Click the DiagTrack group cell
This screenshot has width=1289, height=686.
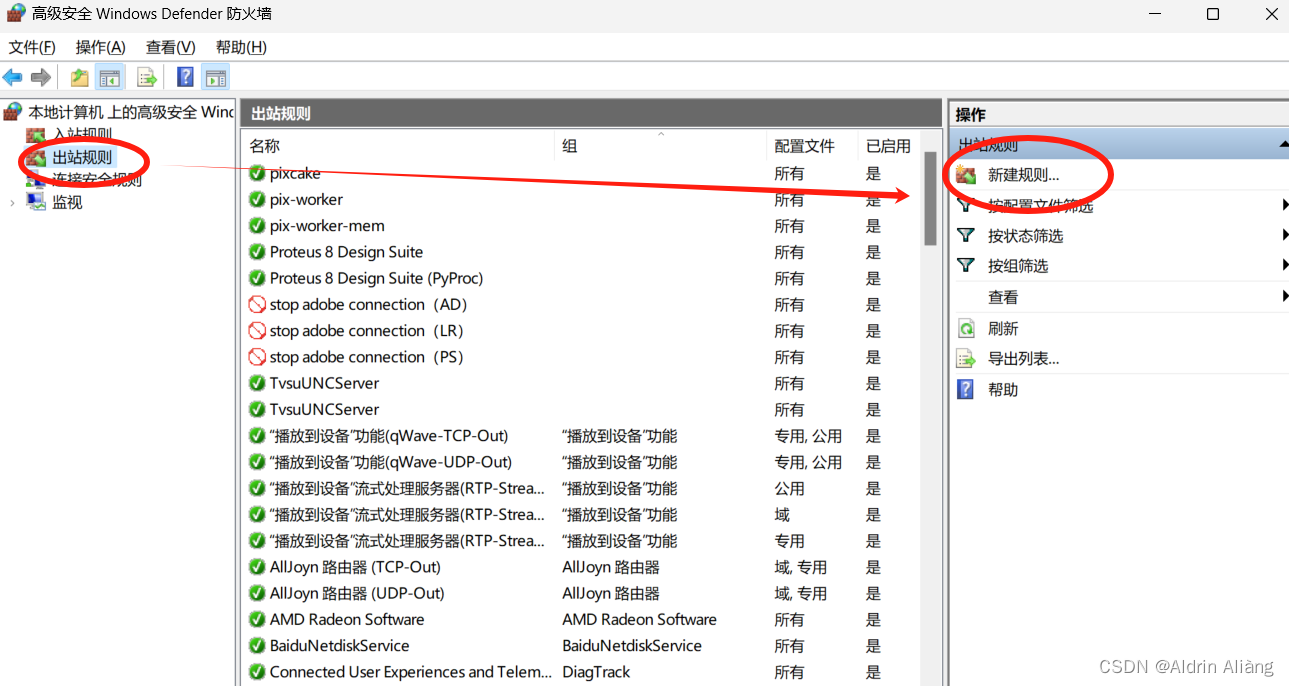click(596, 672)
